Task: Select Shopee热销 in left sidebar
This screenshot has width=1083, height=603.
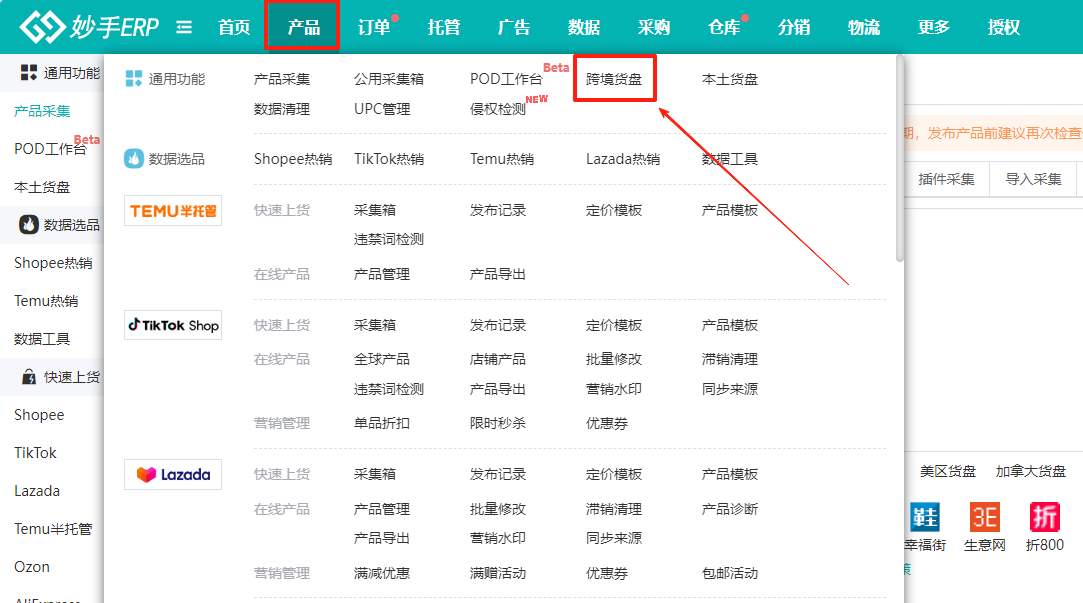Action: (x=53, y=262)
